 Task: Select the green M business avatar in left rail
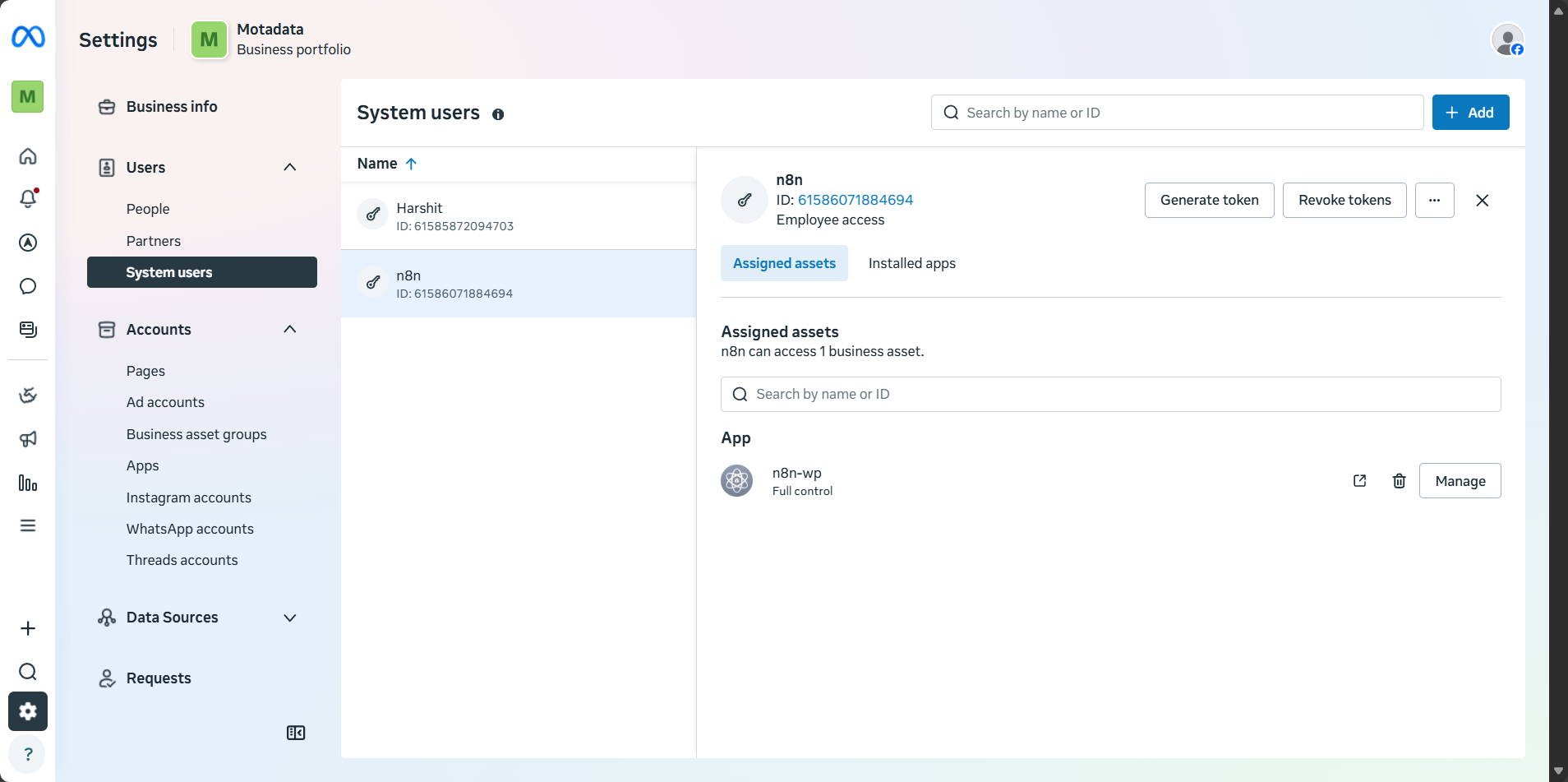pyautogui.click(x=28, y=97)
